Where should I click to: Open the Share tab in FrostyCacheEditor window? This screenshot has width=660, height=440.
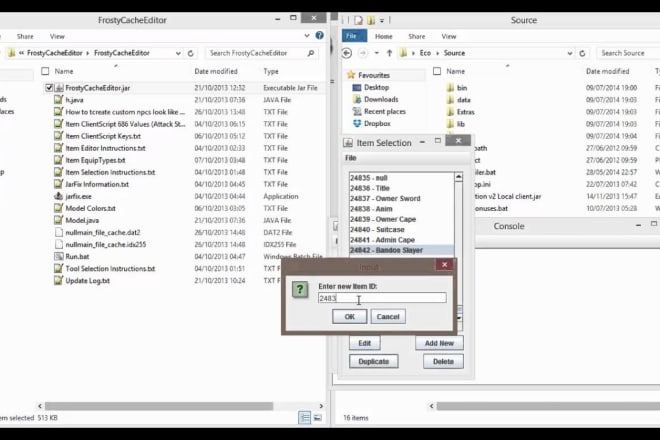tap(25, 37)
